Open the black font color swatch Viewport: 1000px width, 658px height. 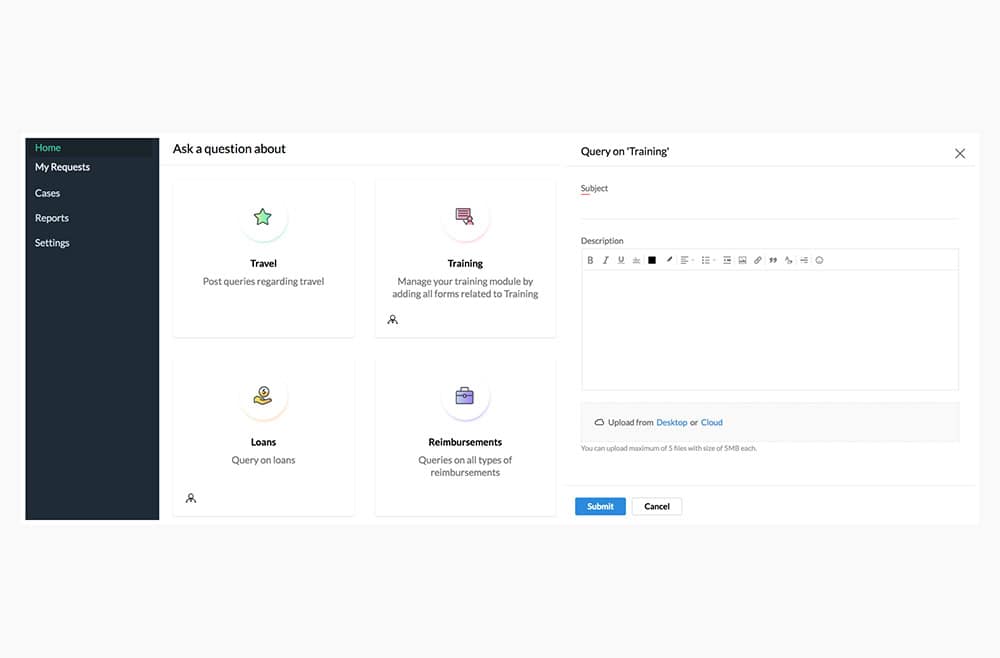point(652,260)
